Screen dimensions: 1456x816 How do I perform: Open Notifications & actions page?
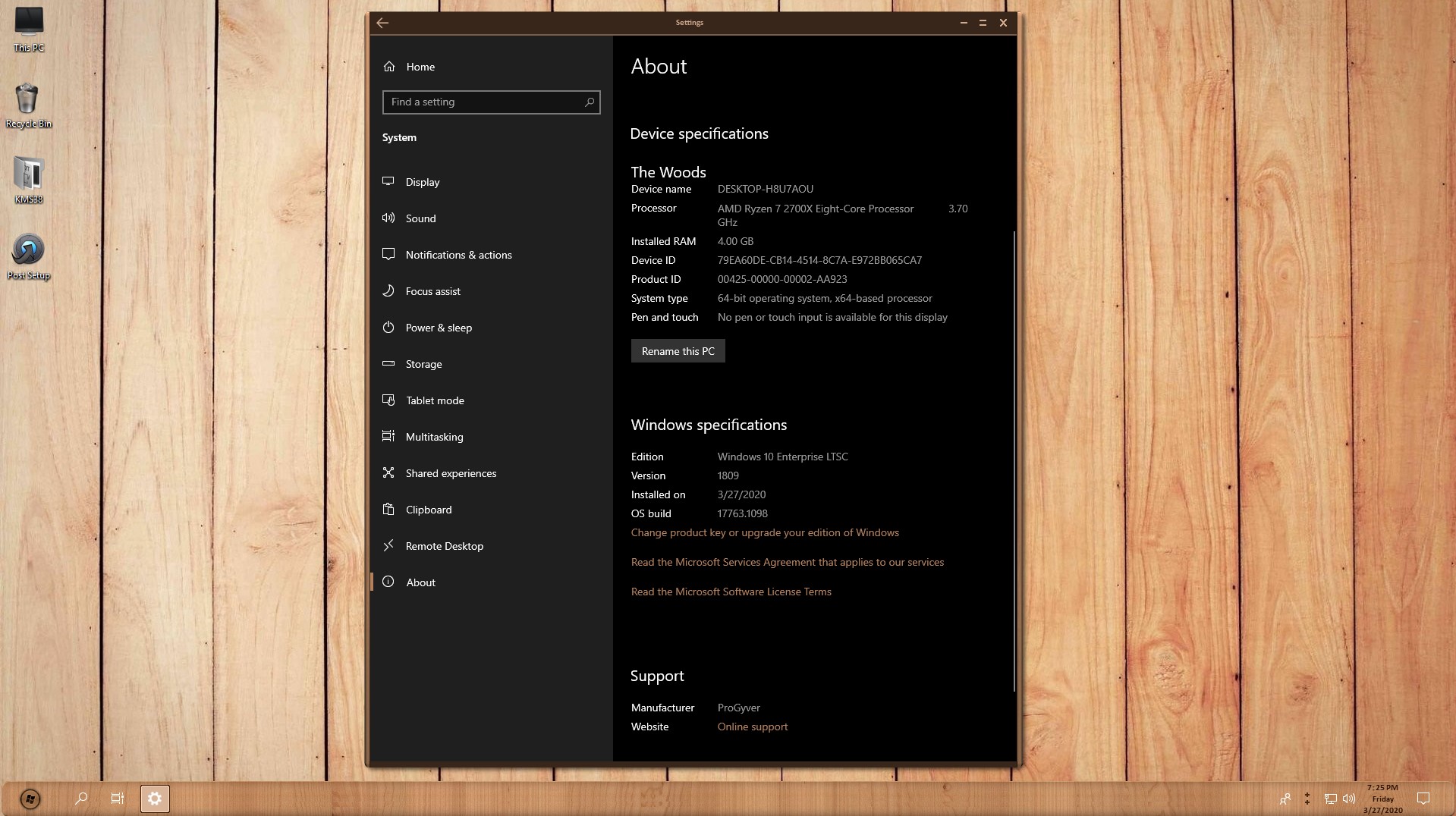492,255
